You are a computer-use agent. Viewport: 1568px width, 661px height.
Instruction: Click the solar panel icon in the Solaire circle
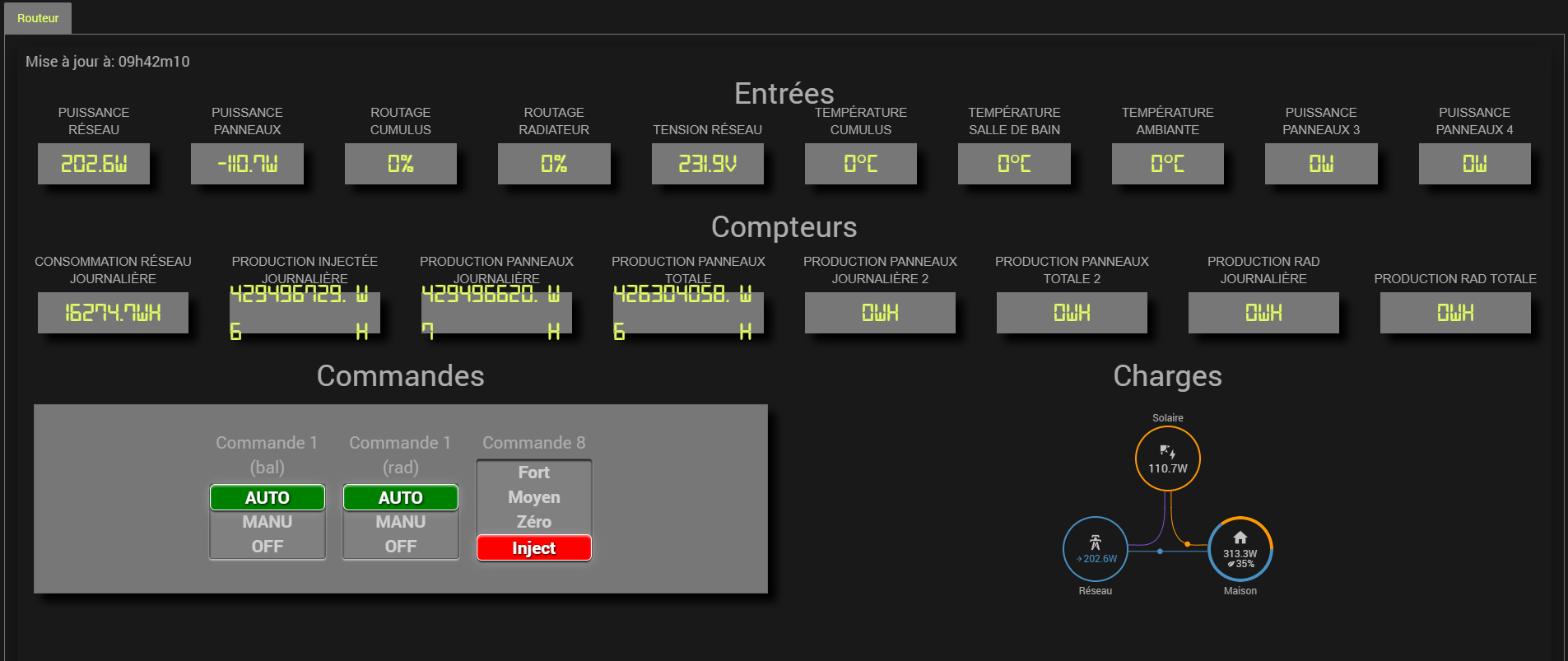pyautogui.click(x=1167, y=451)
